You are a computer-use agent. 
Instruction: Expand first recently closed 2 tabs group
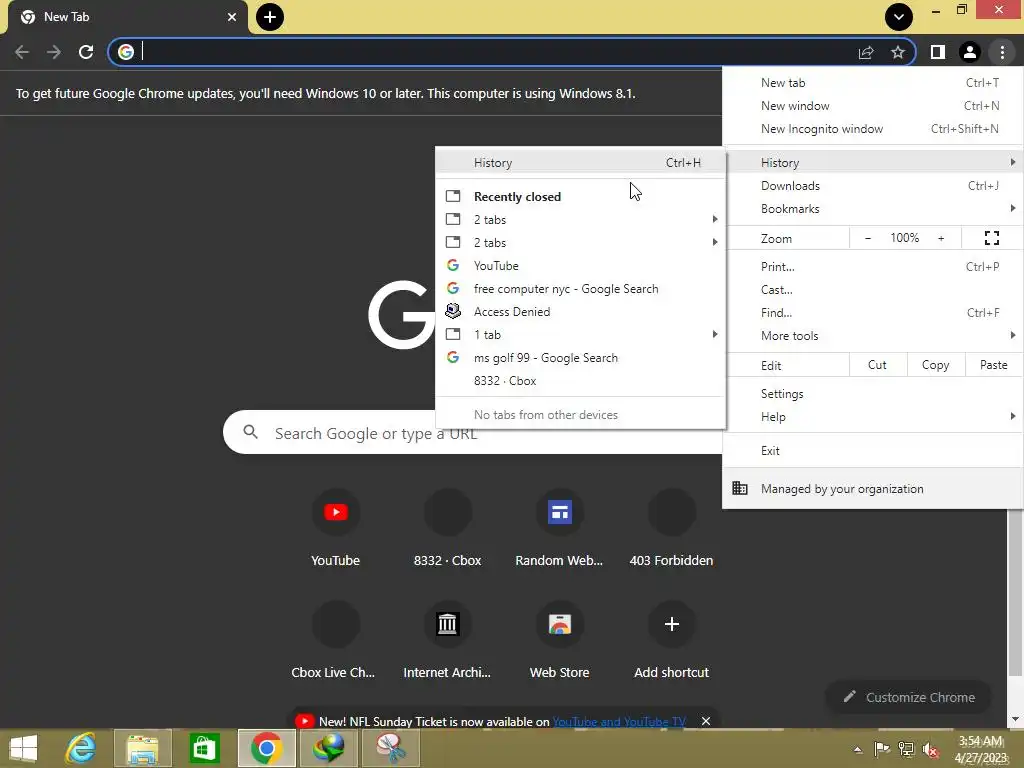click(580, 219)
